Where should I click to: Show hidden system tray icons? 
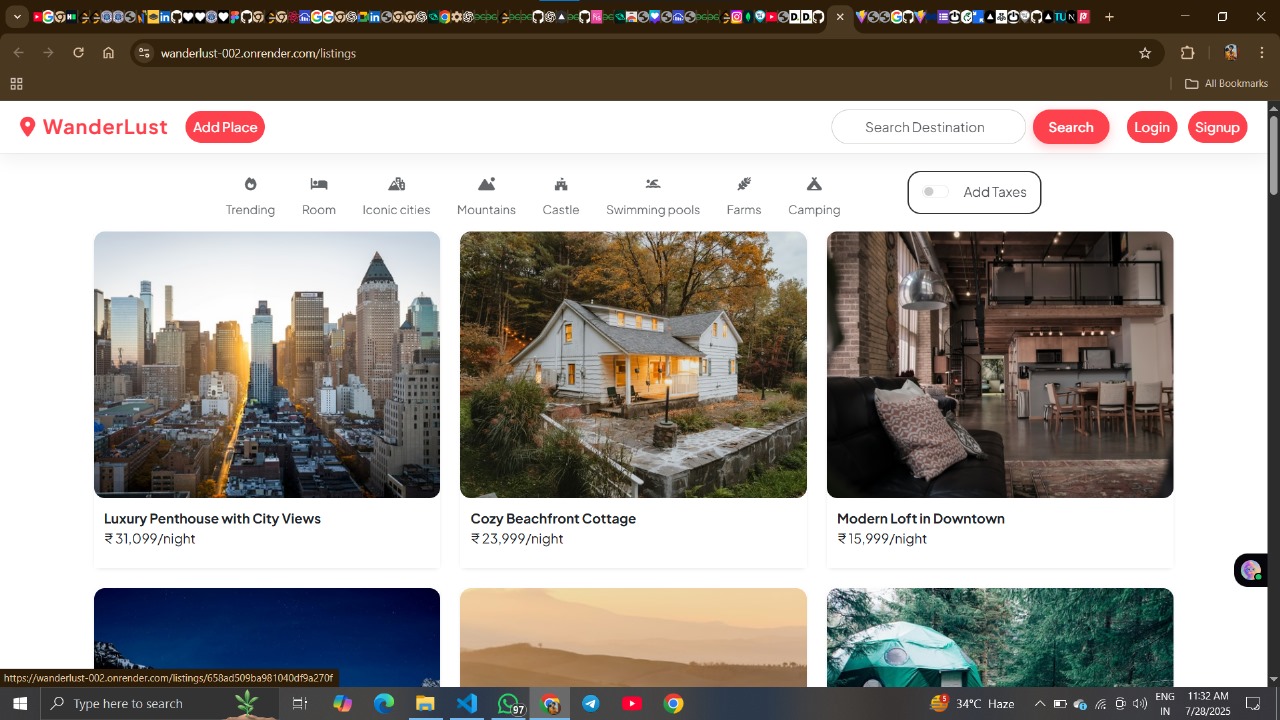tap(1039, 704)
